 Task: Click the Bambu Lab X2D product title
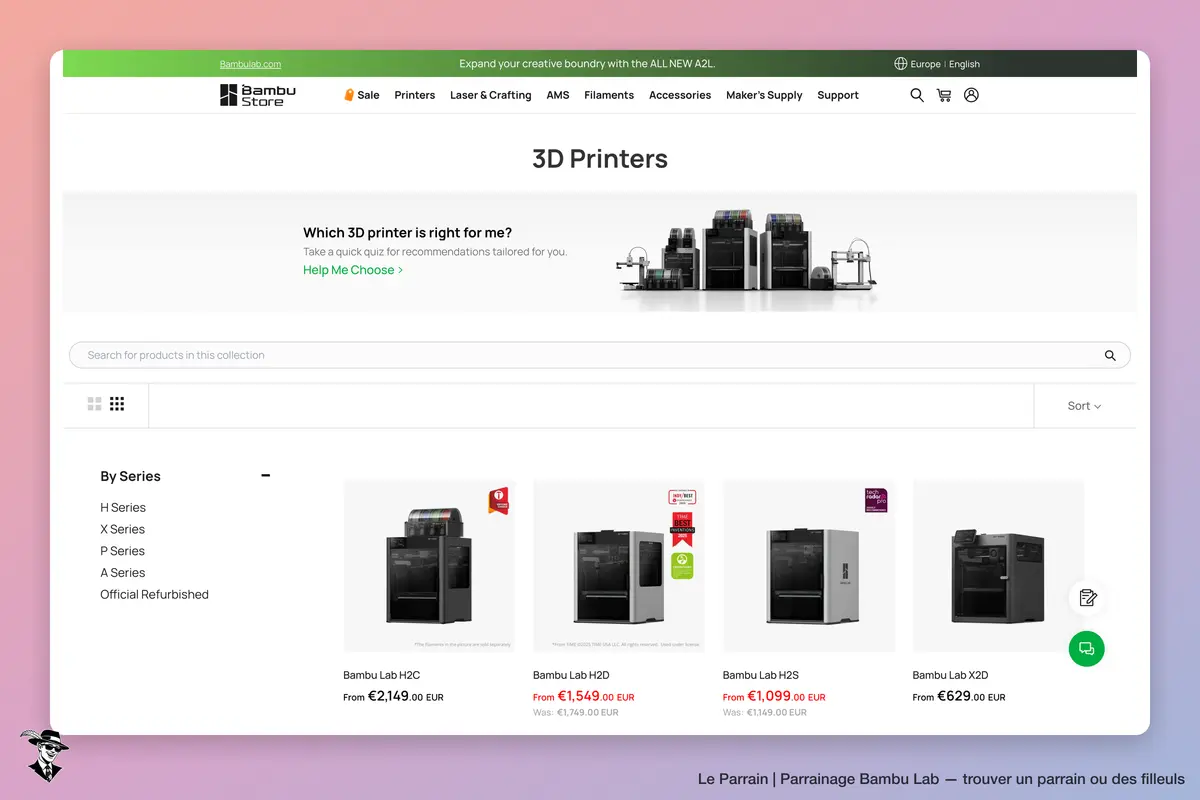pos(950,675)
